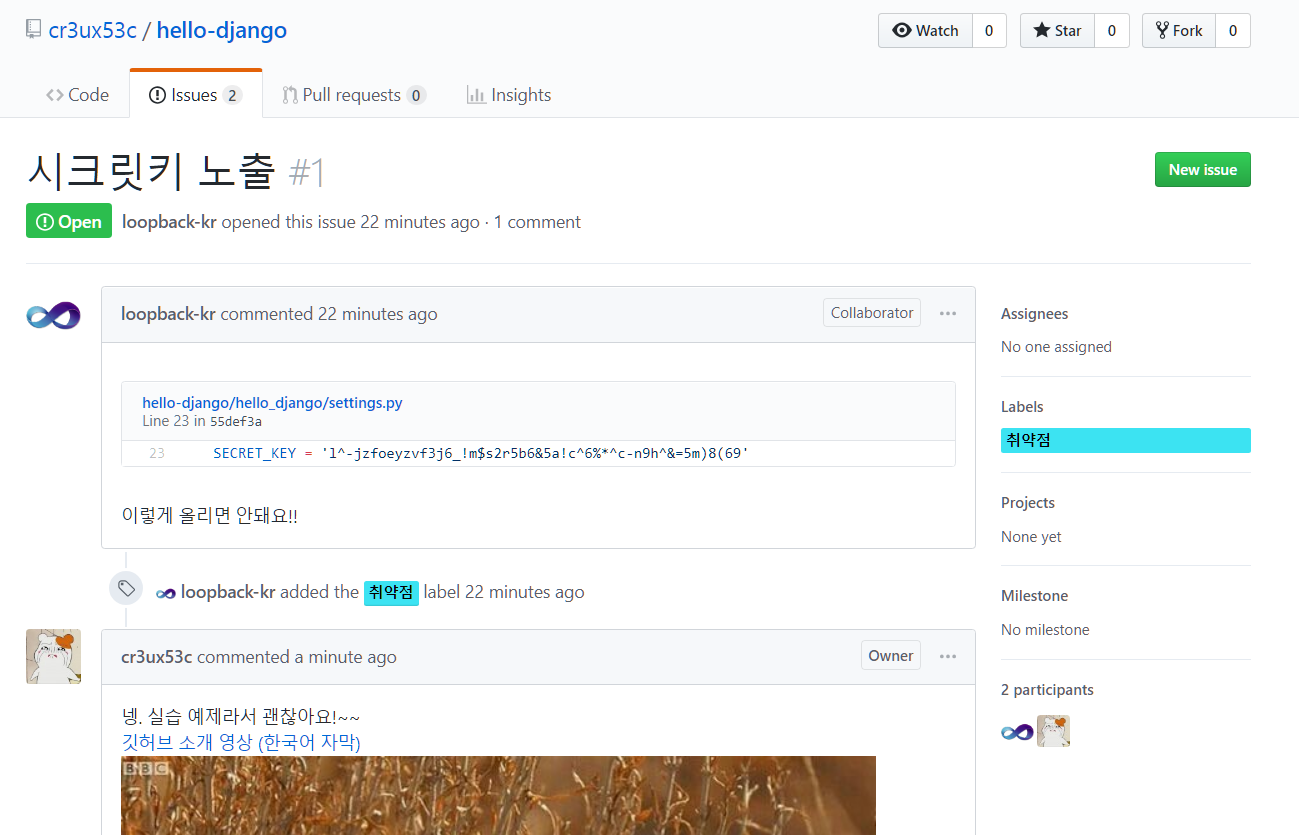Open cr3ux53c author link in second comment

point(157,657)
